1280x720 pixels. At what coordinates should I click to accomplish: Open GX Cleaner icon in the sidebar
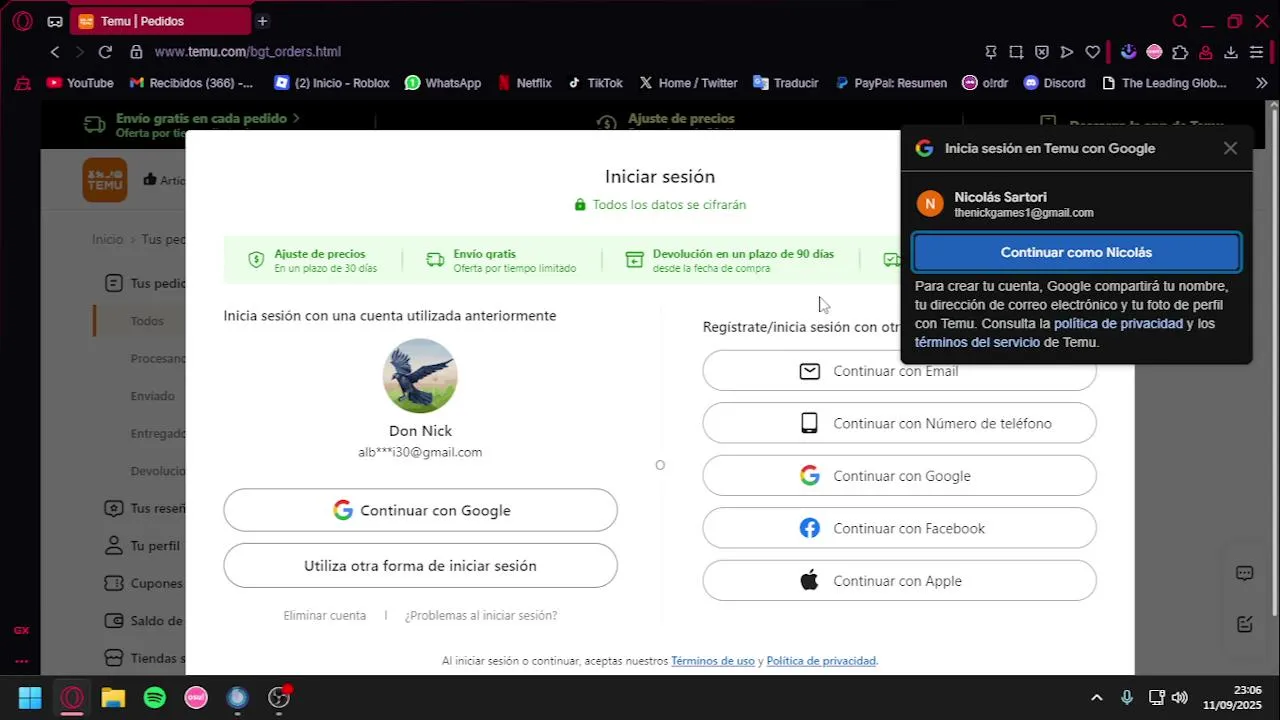[22, 84]
